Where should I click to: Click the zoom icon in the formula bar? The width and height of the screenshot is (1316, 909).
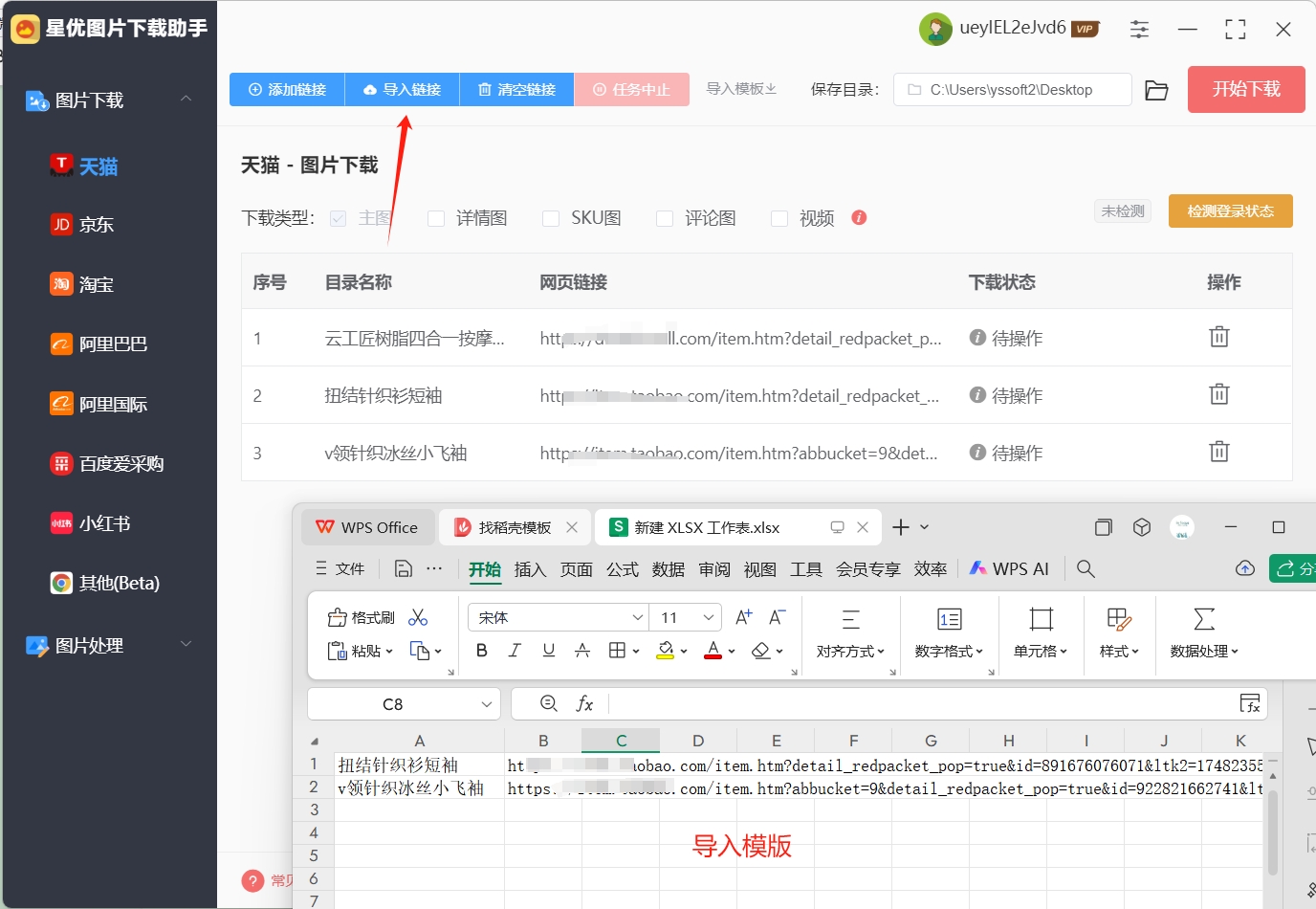[549, 703]
